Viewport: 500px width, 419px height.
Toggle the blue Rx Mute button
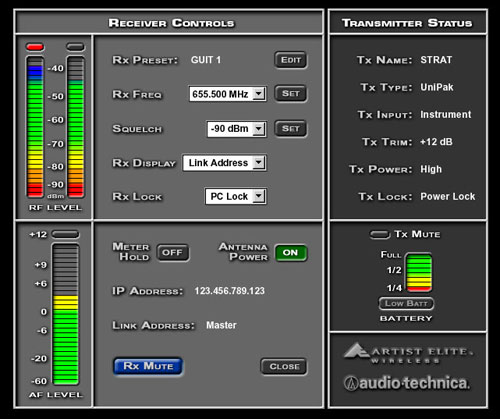point(148,366)
